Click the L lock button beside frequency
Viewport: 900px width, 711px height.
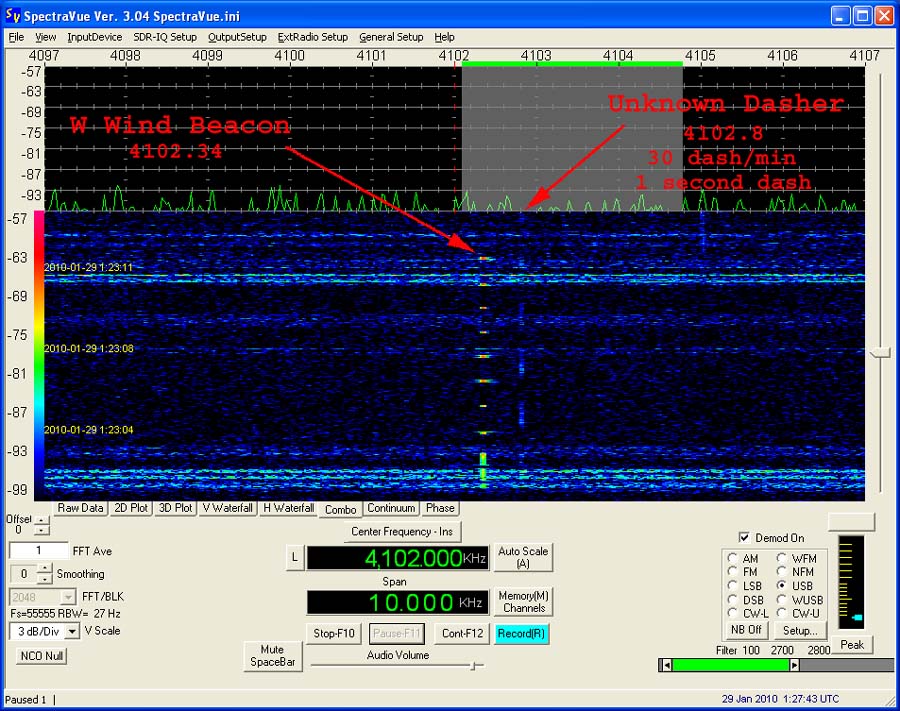[x=294, y=557]
